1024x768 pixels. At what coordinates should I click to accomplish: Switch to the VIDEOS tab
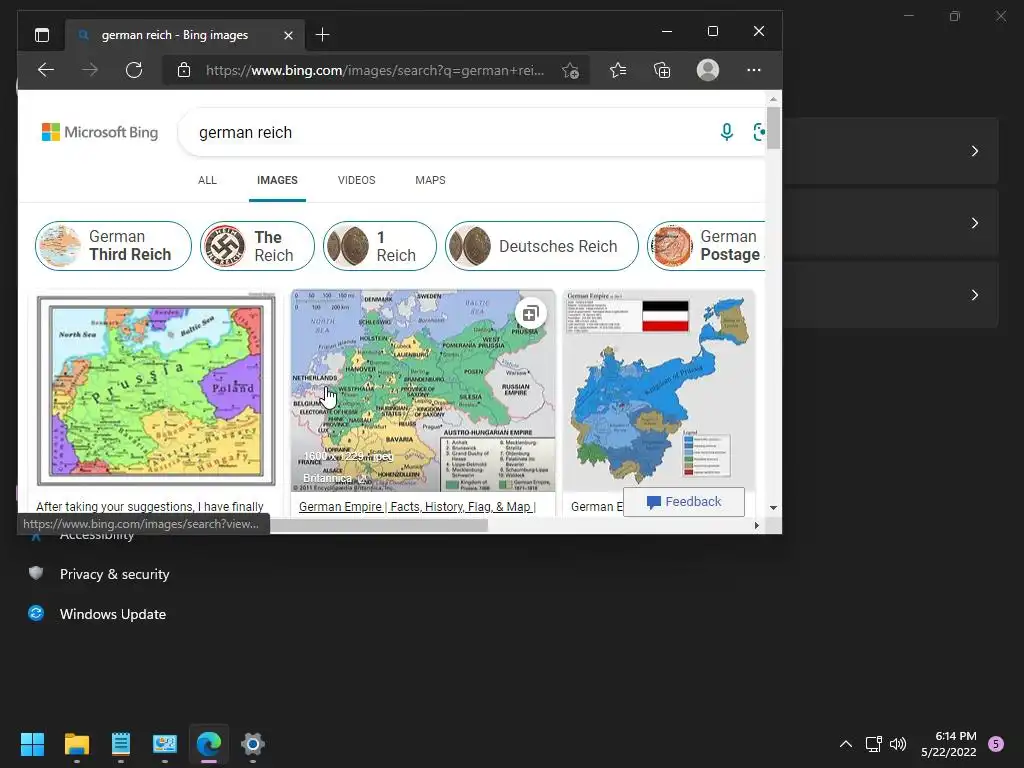[x=357, y=180]
